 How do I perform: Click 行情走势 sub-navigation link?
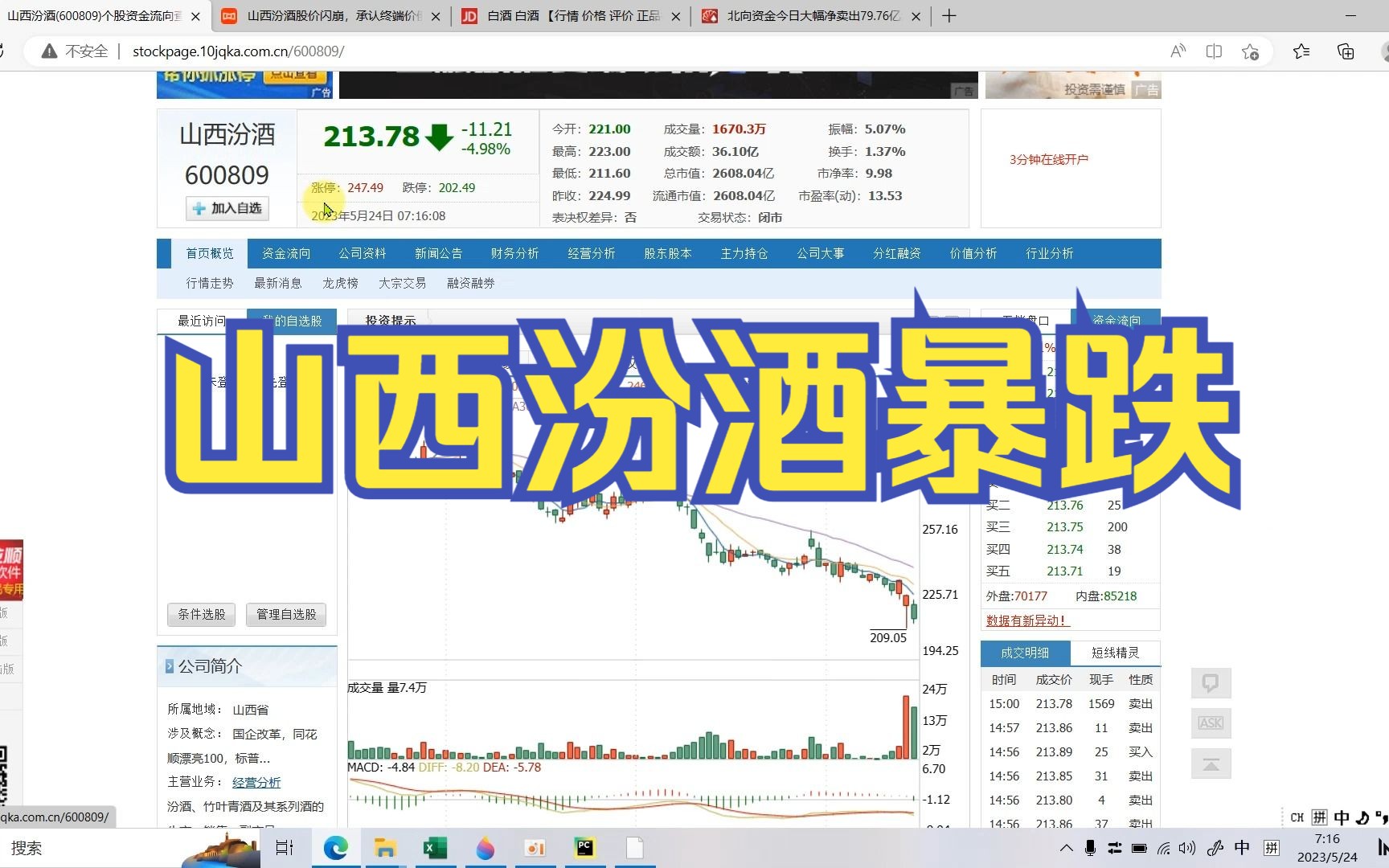click(210, 283)
